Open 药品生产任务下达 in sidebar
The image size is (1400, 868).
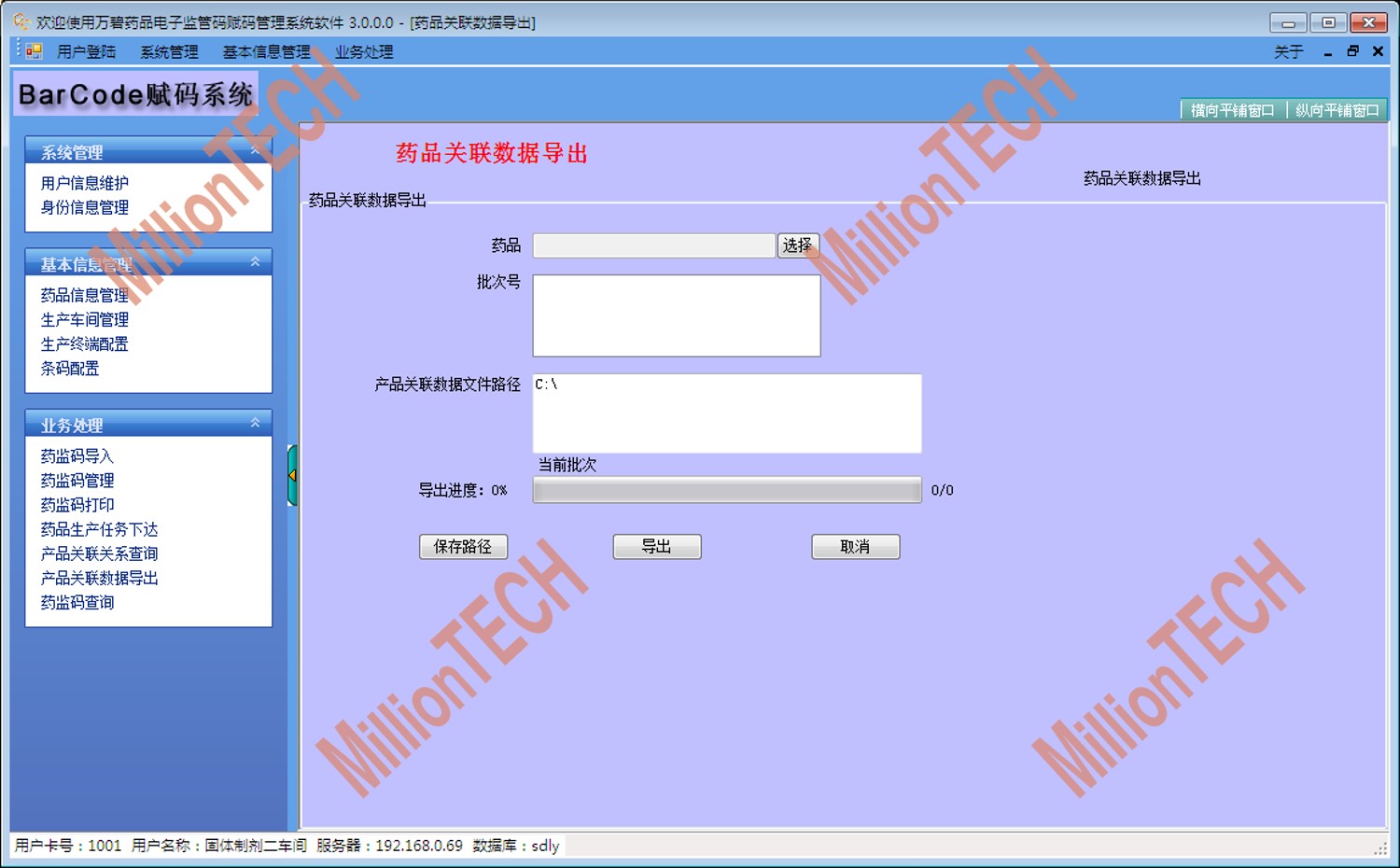100,529
